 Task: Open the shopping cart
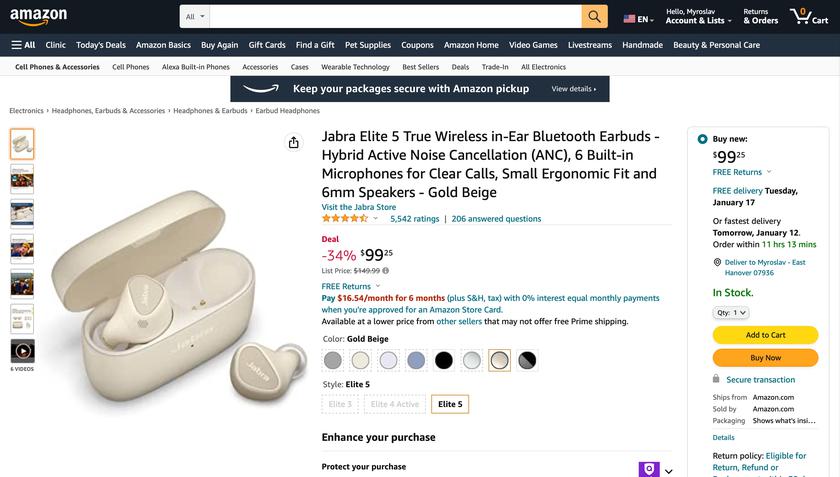pos(809,16)
